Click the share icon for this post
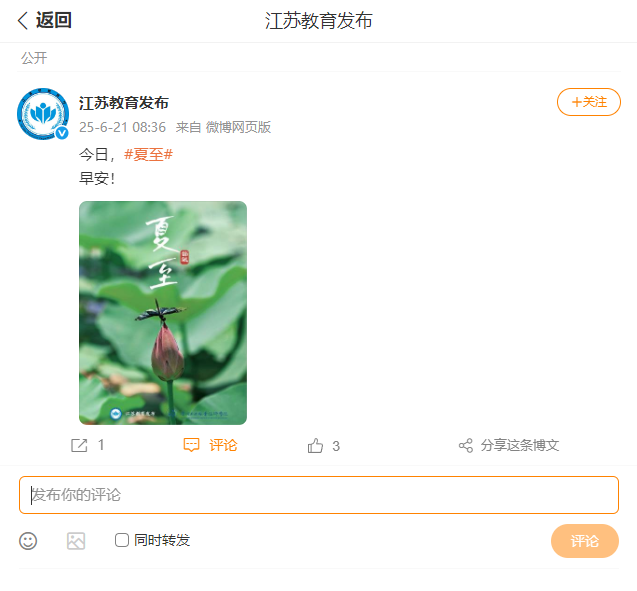Screen dimensions: 637x591 [466, 446]
